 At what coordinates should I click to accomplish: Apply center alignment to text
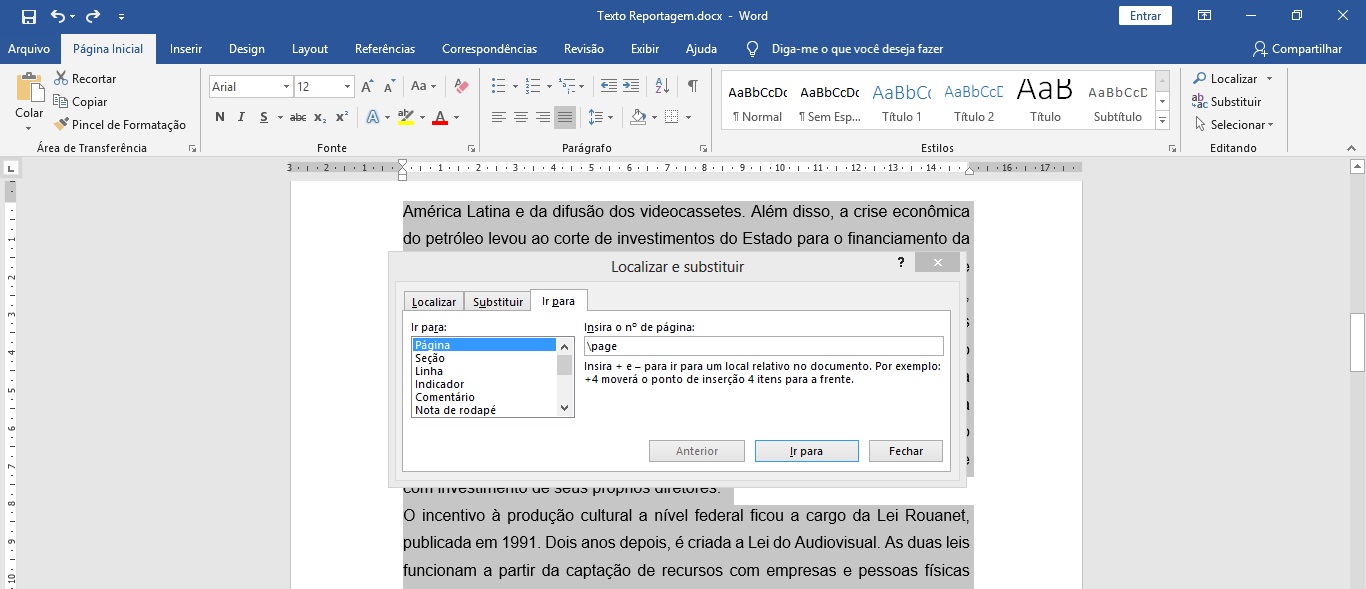click(x=521, y=117)
